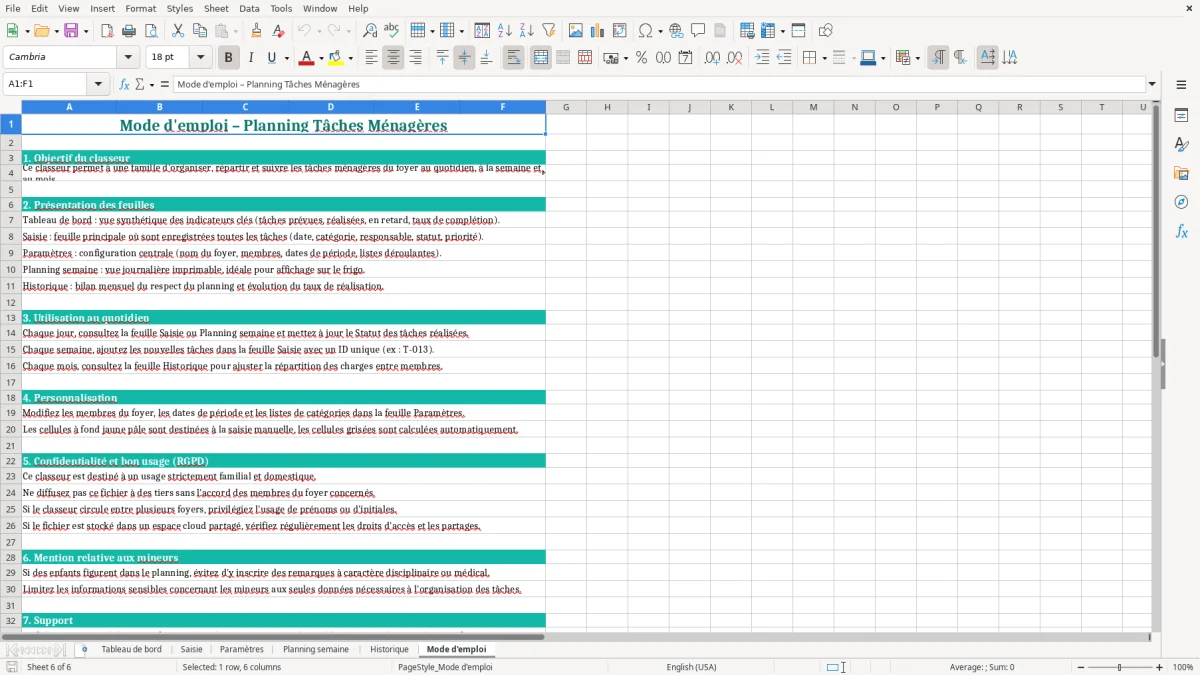Enable AutoFilter with the funnel icon
The image size is (1200, 675).
[549, 31]
